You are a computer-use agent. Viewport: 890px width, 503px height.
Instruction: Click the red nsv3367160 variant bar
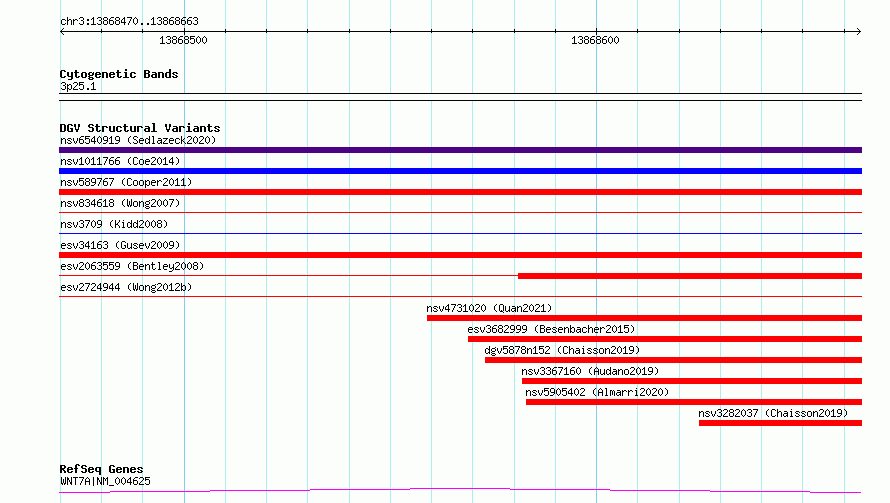(692, 381)
